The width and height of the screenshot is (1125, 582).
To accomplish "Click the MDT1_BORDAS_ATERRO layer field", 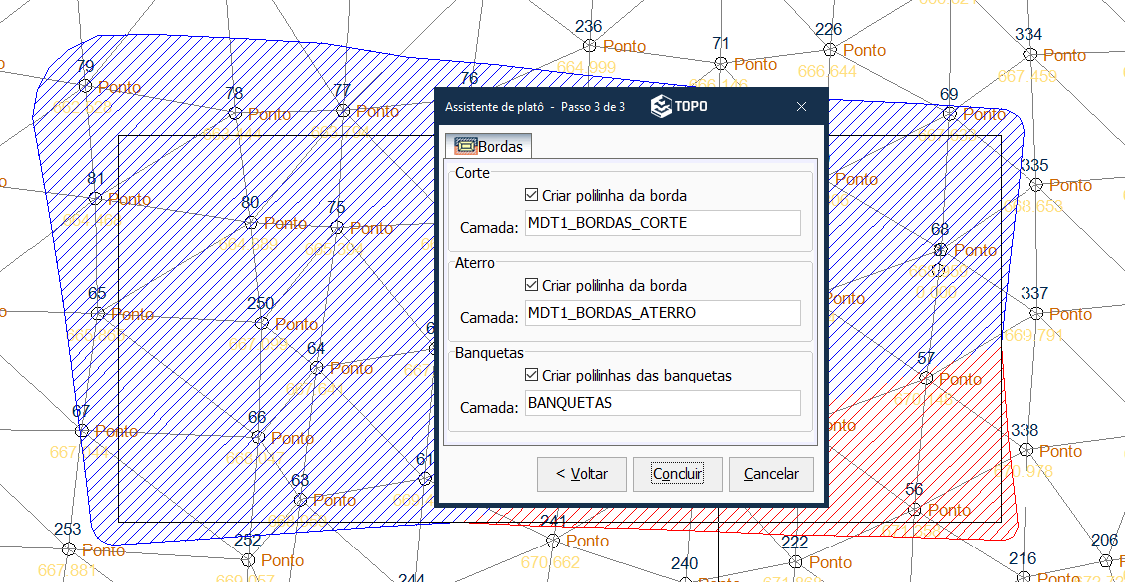I will pos(662,313).
